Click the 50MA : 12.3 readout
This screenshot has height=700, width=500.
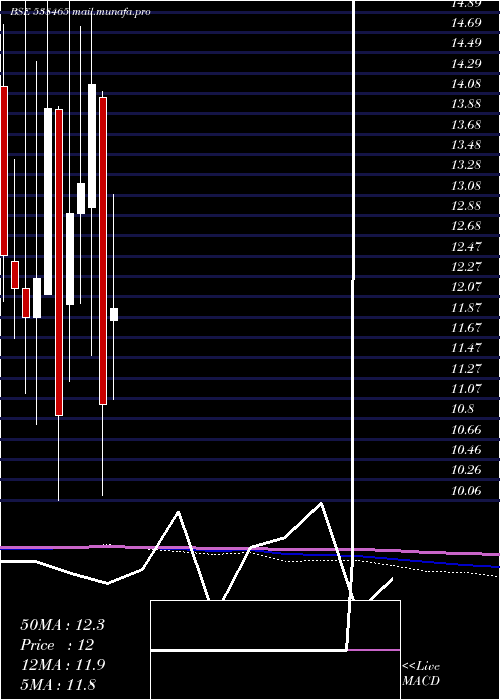(x=62, y=625)
